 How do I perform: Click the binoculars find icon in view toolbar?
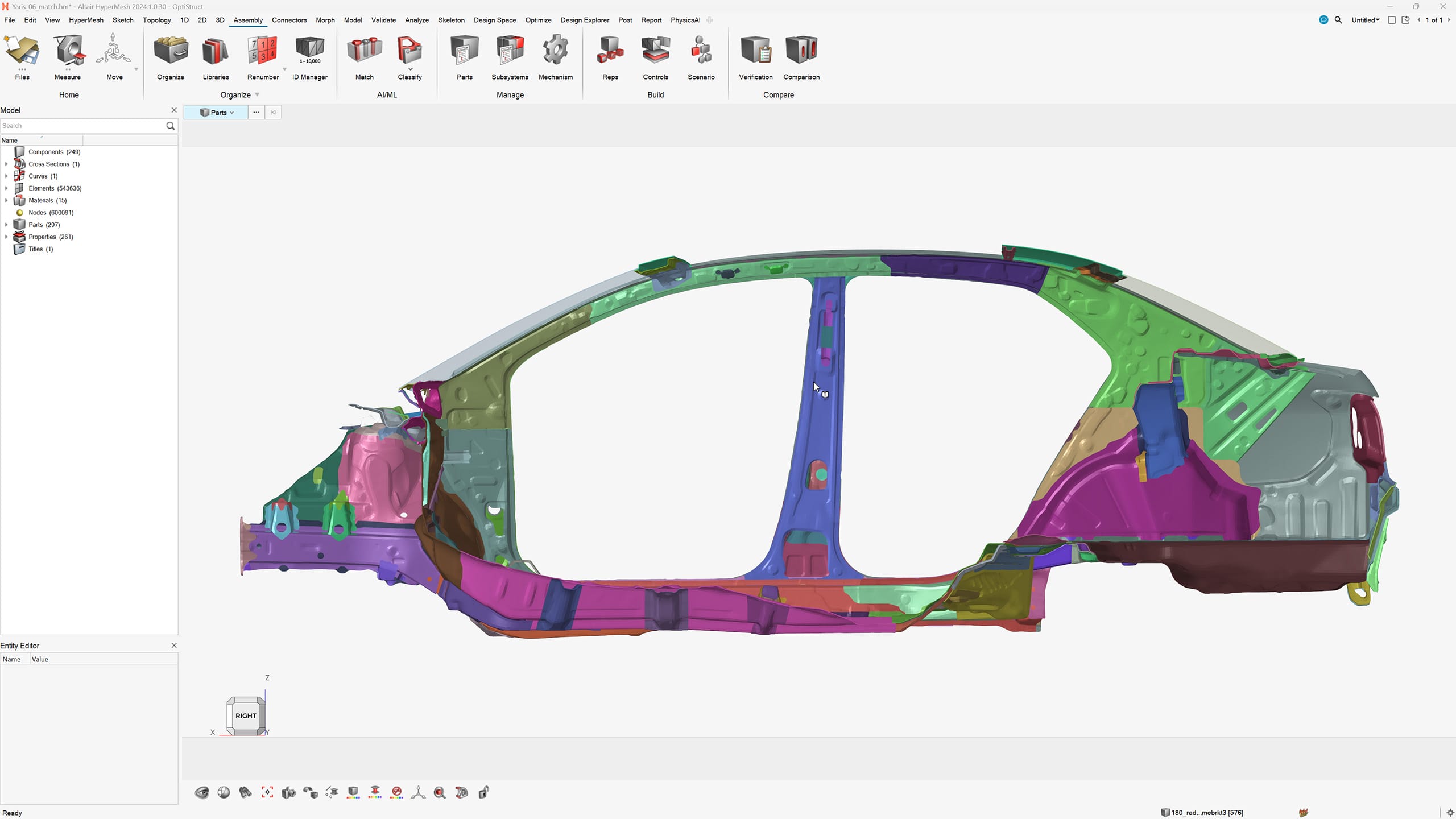pyautogui.click(x=245, y=792)
